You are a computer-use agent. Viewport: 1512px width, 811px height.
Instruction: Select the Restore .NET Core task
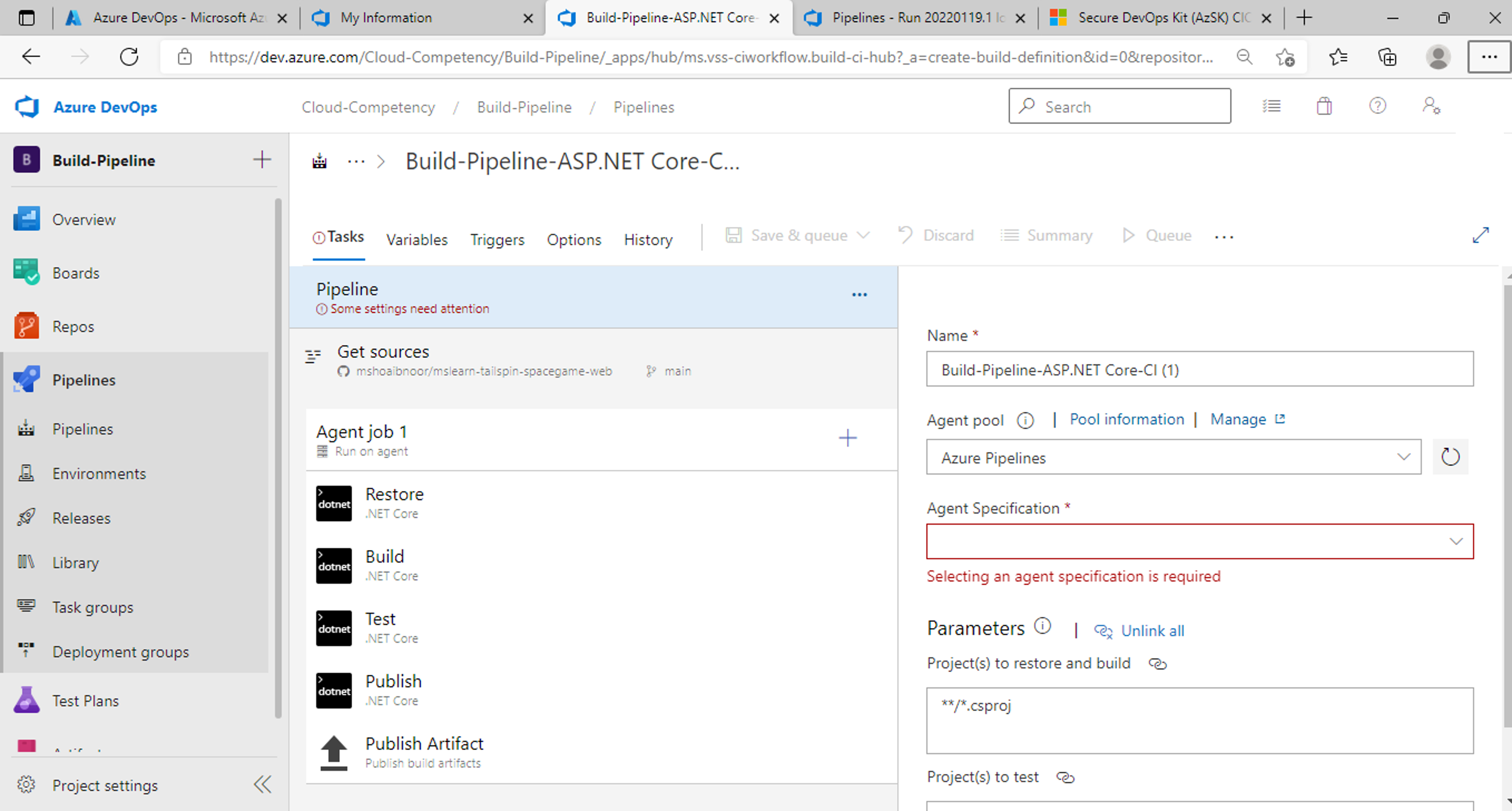tap(602, 503)
